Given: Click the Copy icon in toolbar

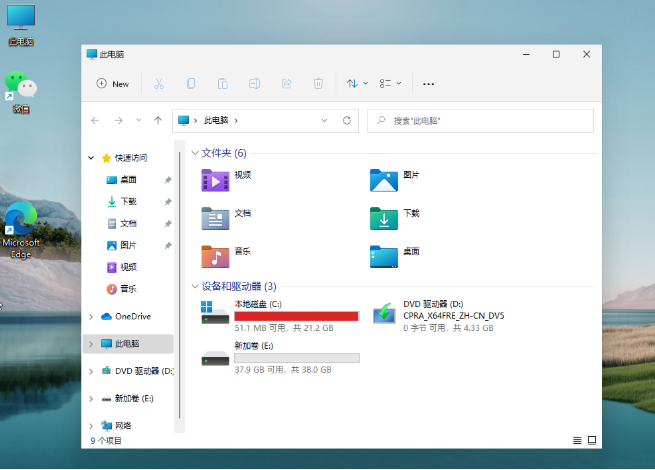Looking at the screenshot, I should tap(191, 84).
